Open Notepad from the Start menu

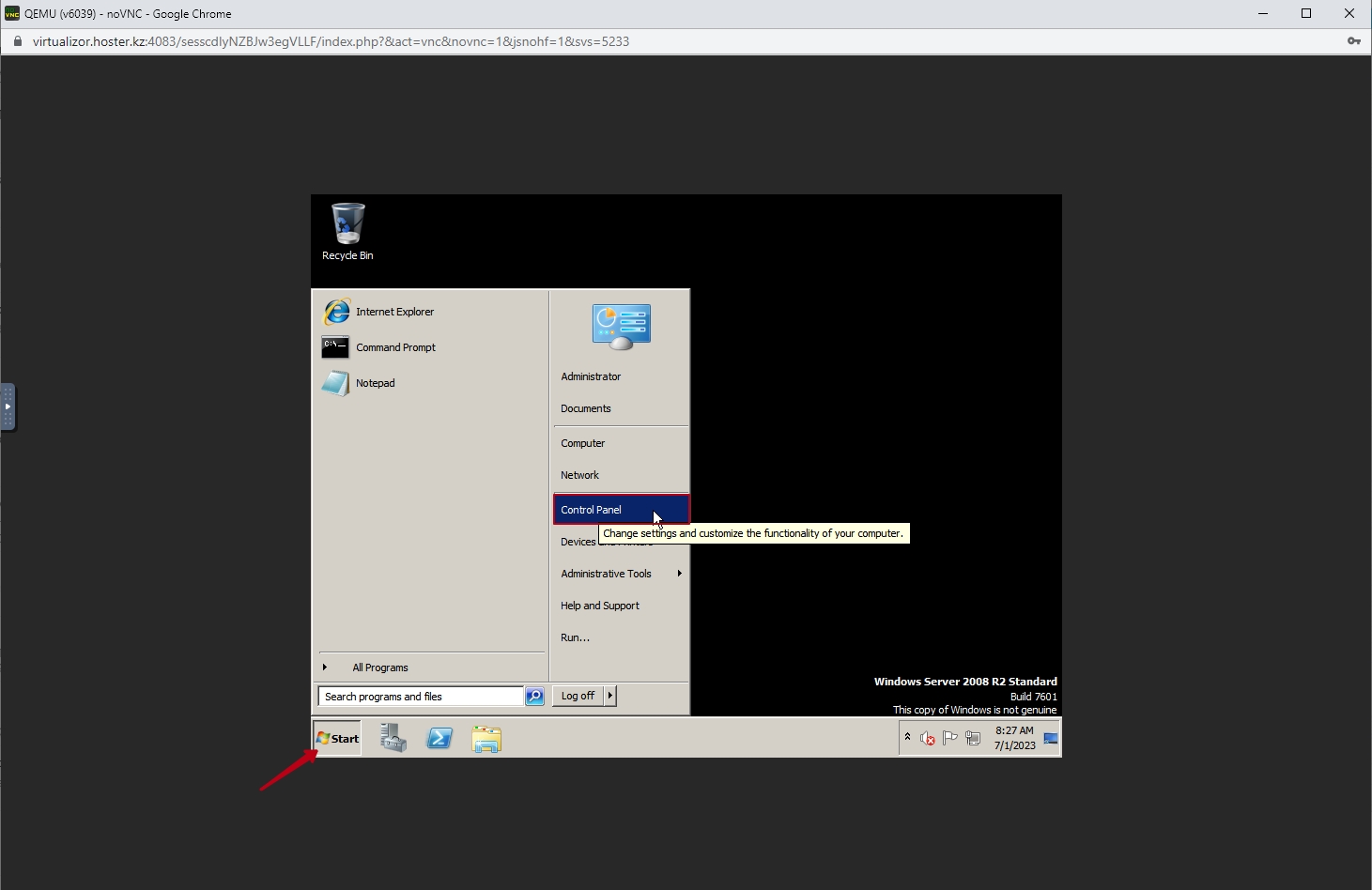[x=359, y=383]
